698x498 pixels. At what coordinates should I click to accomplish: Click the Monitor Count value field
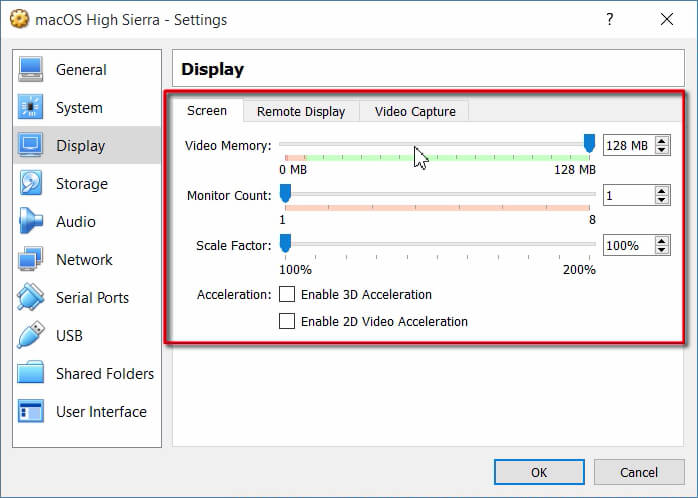tap(627, 195)
